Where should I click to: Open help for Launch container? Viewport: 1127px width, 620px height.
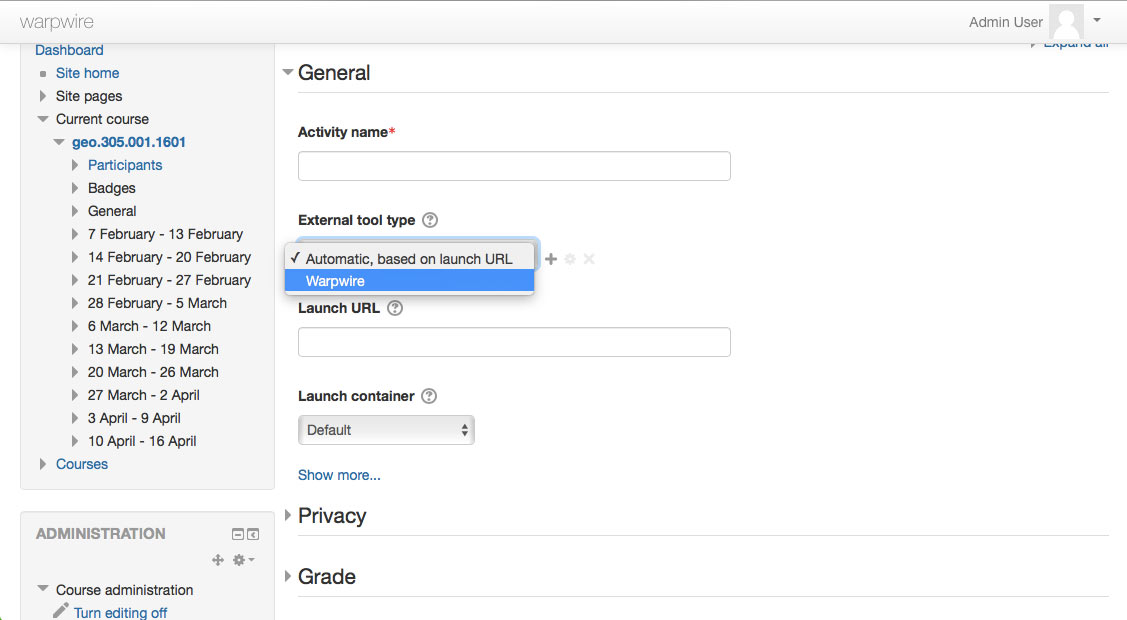pos(429,396)
